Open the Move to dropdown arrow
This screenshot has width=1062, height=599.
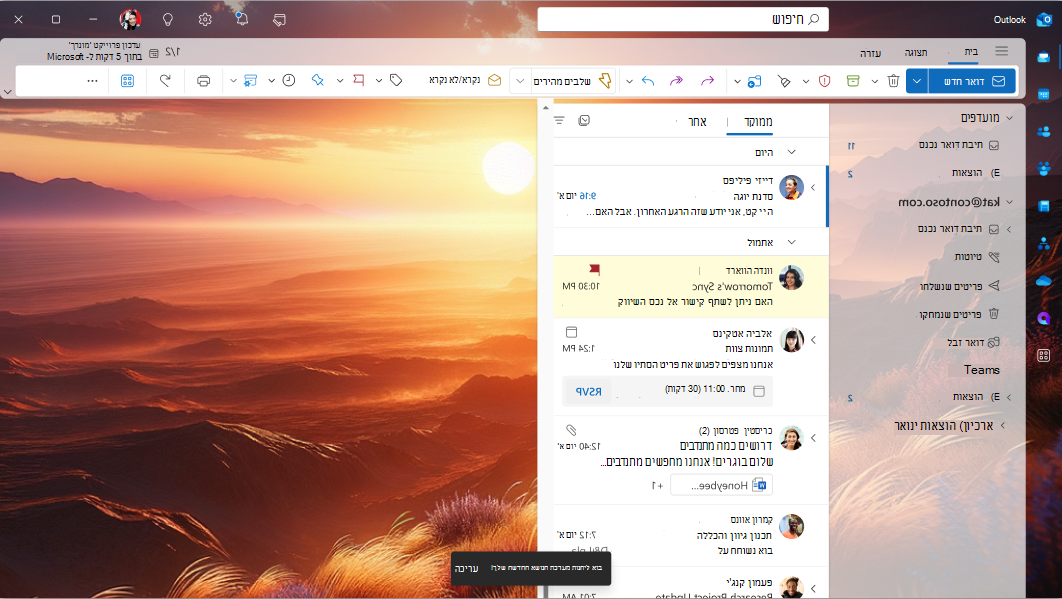(x=737, y=81)
